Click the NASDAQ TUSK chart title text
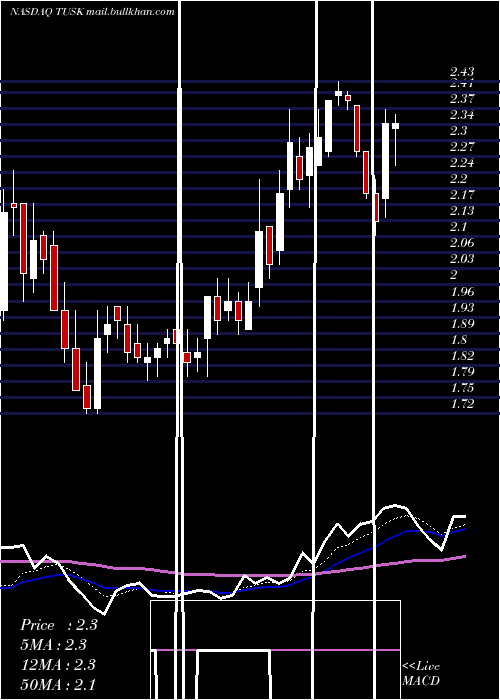Image resolution: width=500 pixels, height=700 pixels. (x=92, y=12)
